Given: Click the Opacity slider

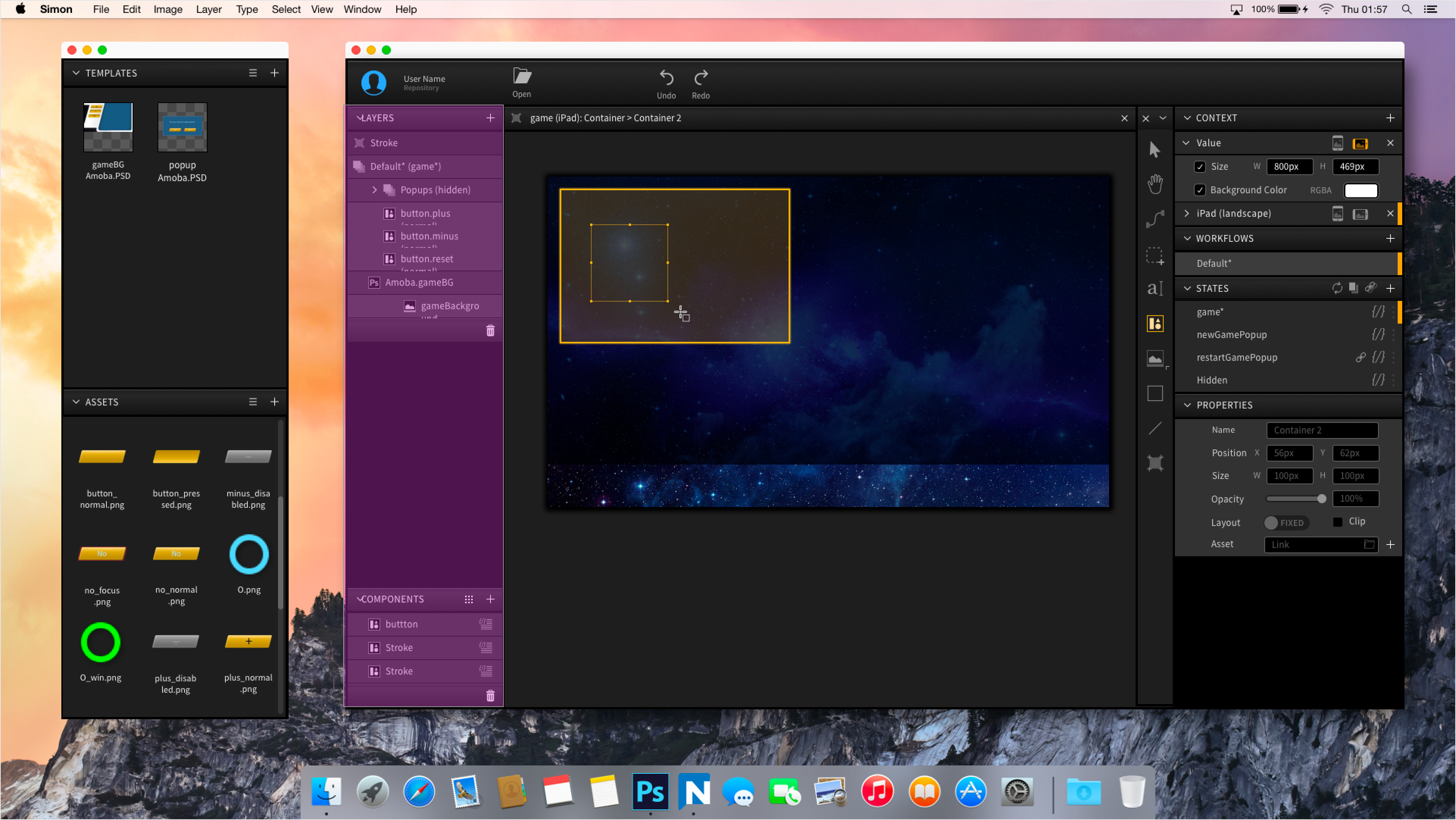Looking at the screenshot, I should [1295, 499].
